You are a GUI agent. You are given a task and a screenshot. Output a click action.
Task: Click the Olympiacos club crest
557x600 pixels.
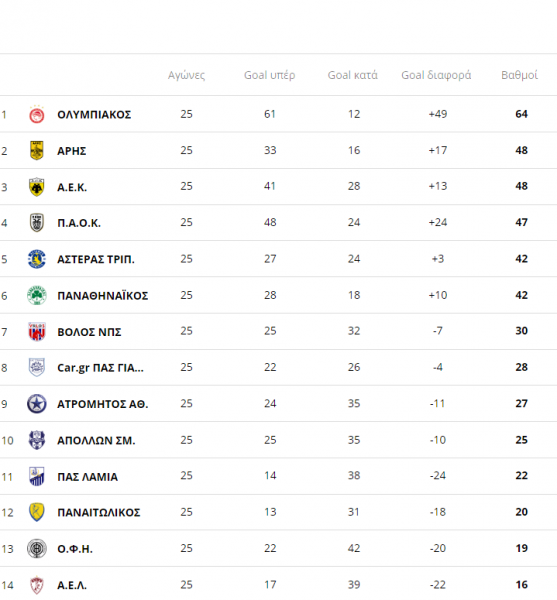pyautogui.click(x=37, y=114)
